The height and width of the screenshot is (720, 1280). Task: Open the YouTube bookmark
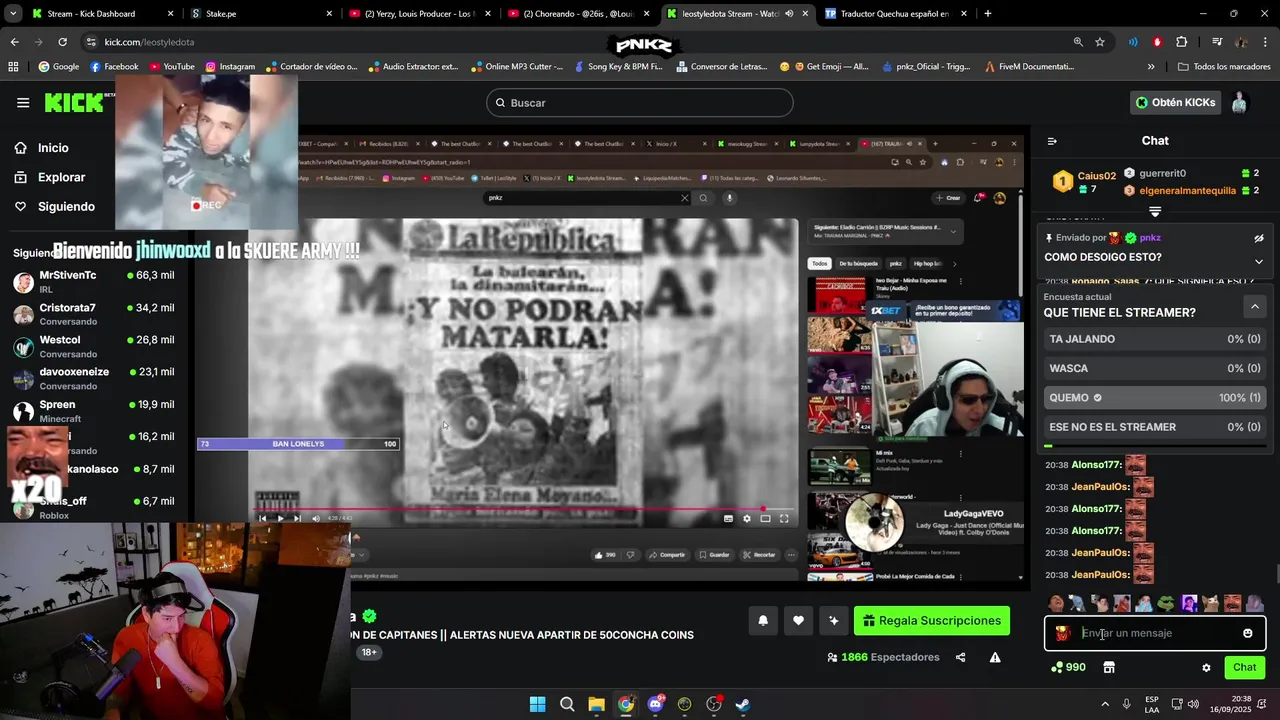(172, 67)
